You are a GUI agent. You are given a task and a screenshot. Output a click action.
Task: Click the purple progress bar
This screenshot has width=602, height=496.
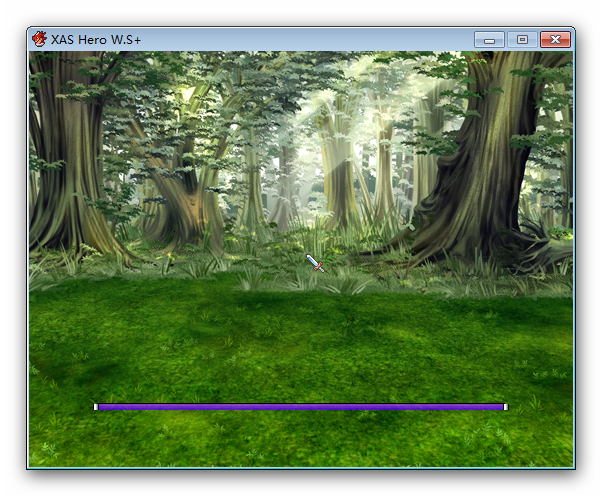[301, 407]
